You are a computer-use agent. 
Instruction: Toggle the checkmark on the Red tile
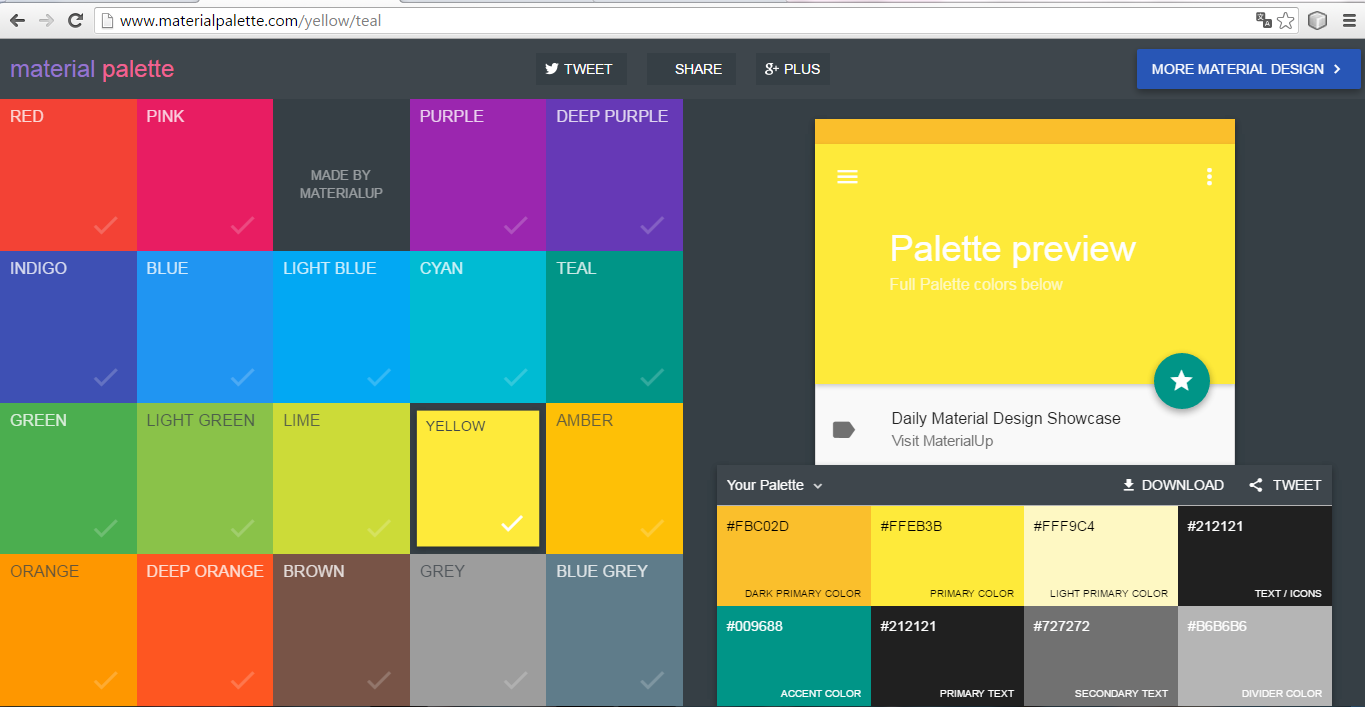[105, 226]
